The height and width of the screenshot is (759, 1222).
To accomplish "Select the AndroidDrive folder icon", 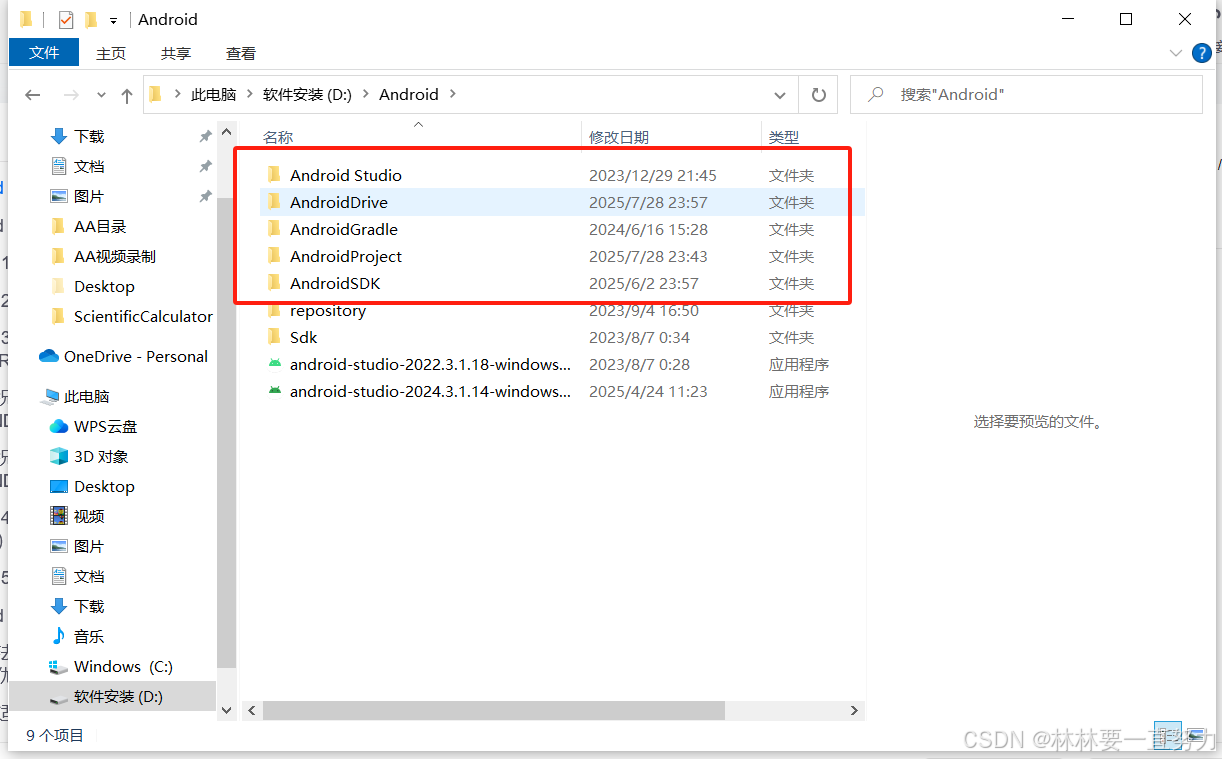I will coord(274,202).
